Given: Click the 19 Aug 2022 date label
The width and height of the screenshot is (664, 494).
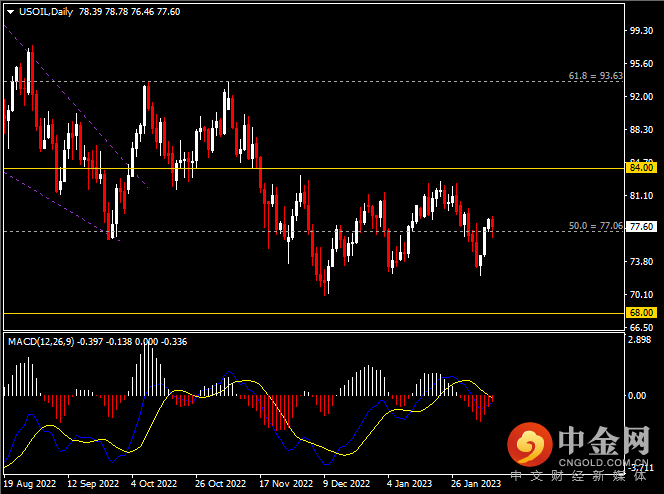Looking at the screenshot, I should [x=31, y=481].
